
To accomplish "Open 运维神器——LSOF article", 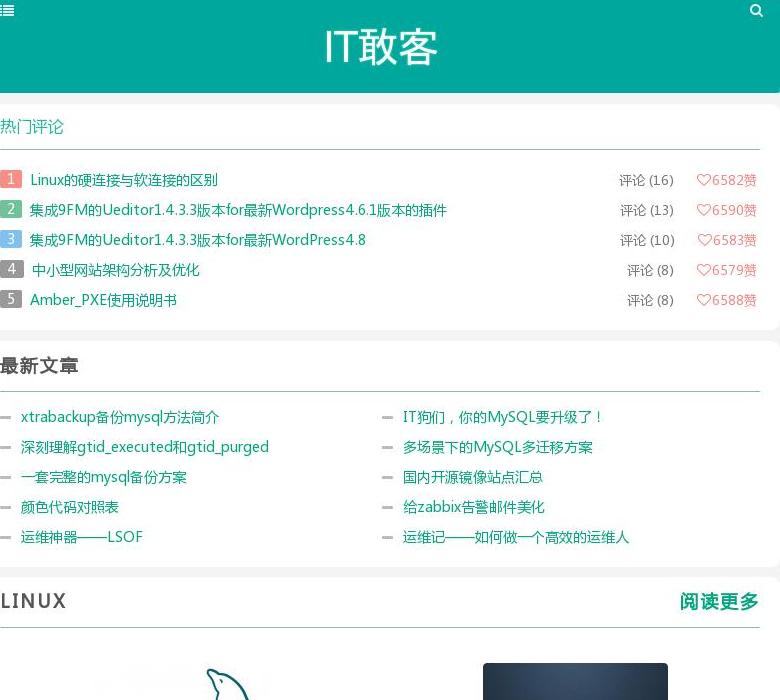I will tap(82, 537).
